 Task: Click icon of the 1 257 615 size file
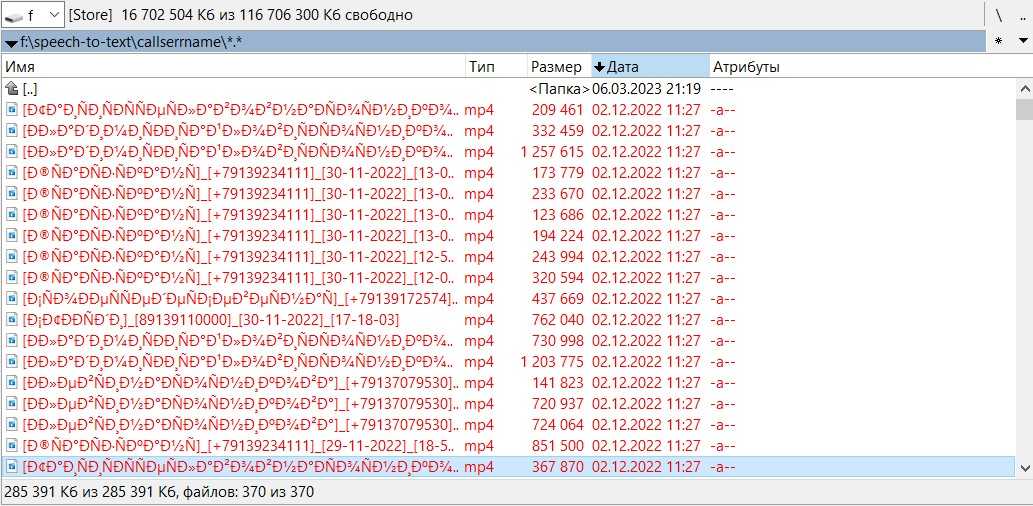tap(12, 152)
